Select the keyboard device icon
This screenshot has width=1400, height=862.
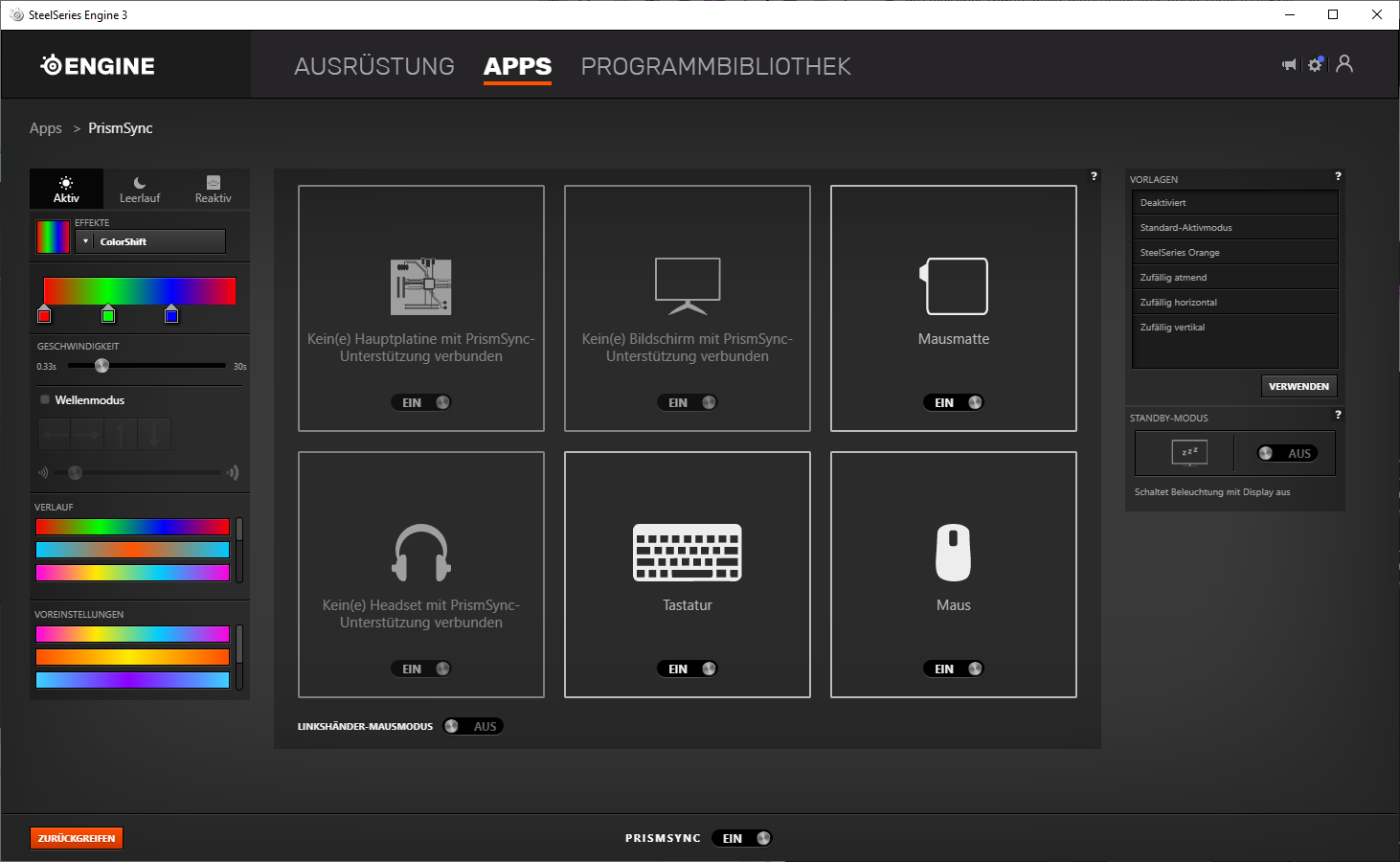(688, 553)
